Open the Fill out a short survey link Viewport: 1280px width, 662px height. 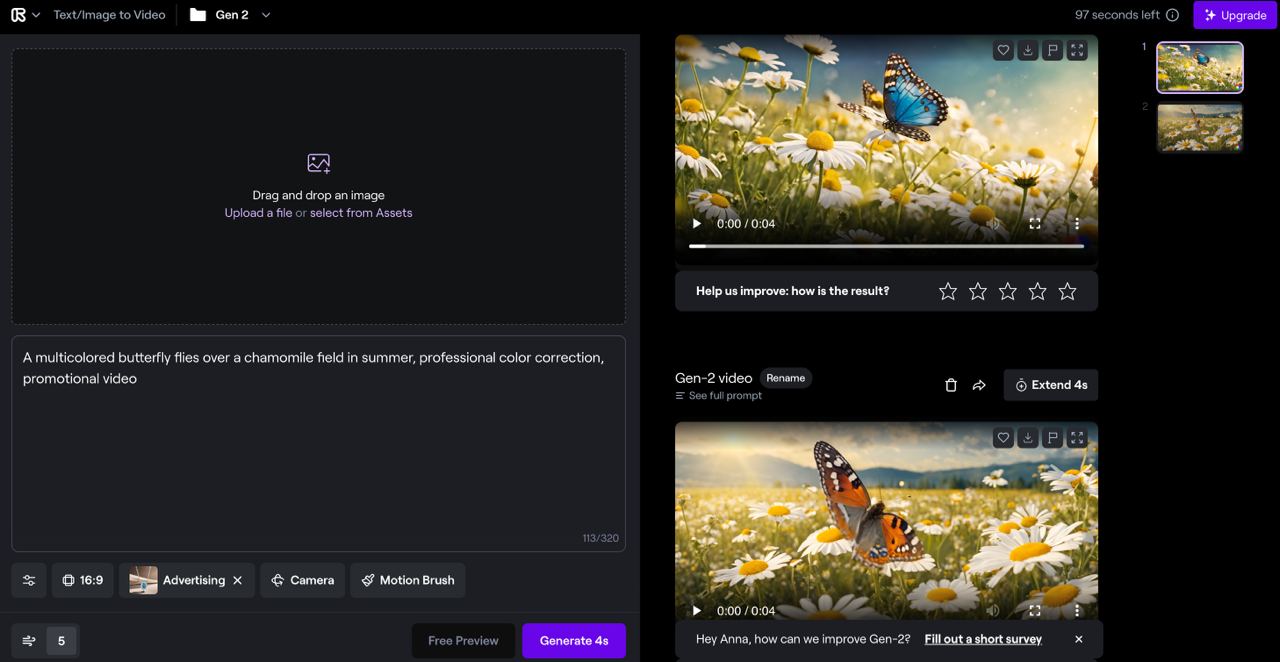pos(982,639)
